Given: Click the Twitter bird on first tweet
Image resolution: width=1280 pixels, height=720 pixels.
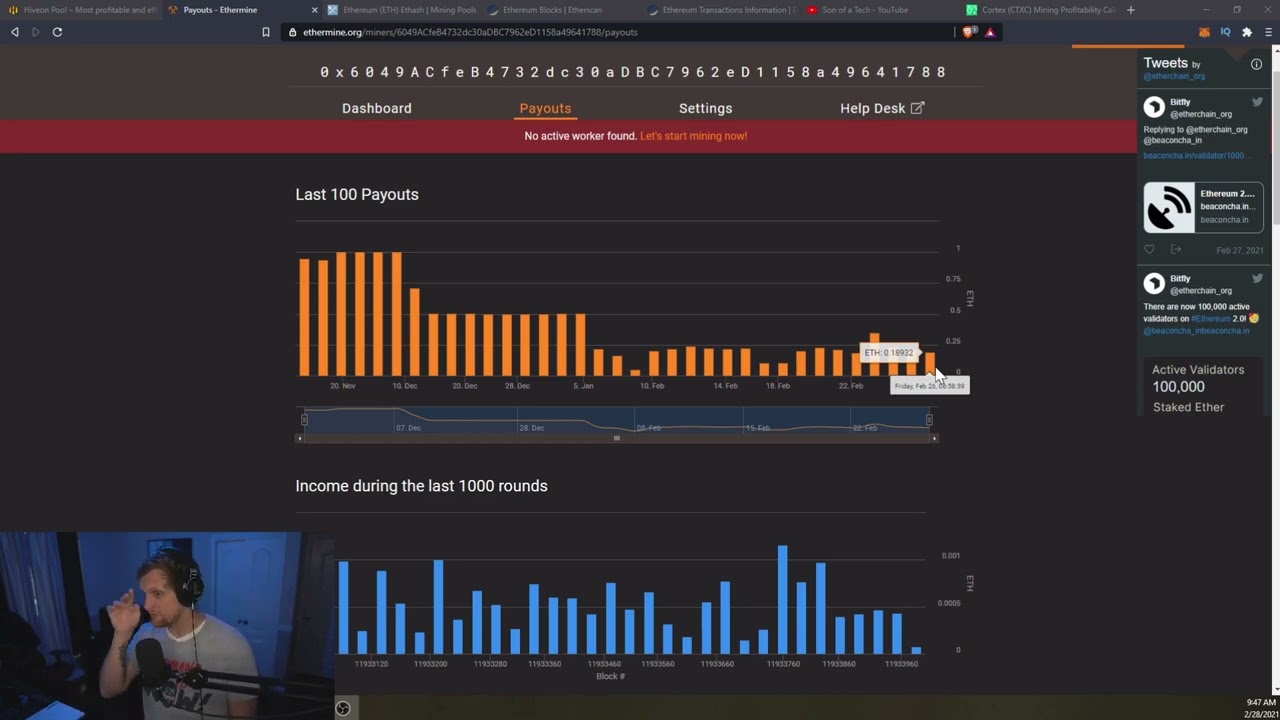Looking at the screenshot, I should [x=1257, y=102].
